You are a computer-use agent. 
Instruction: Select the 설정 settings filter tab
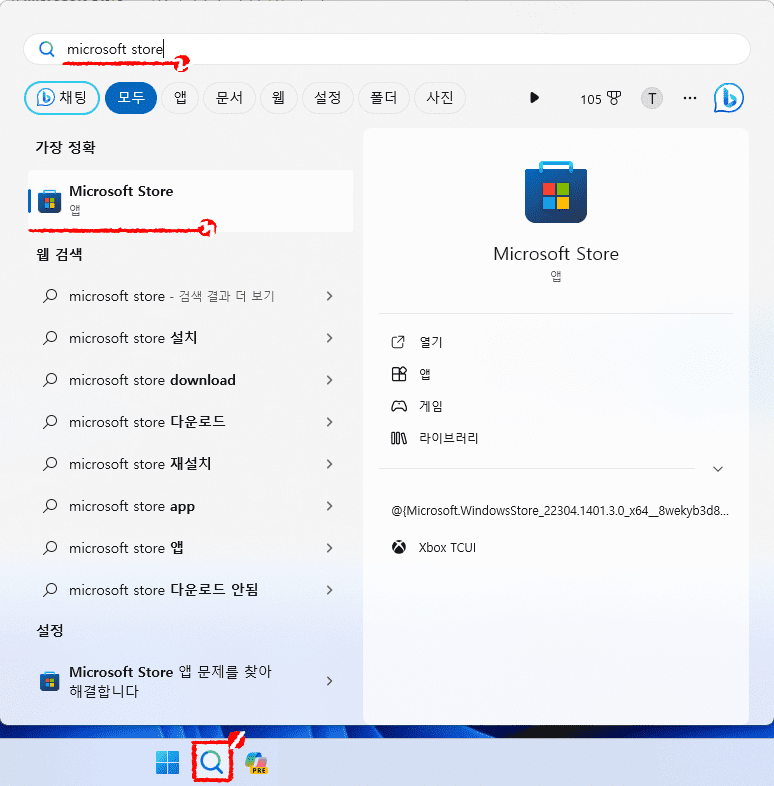point(328,98)
